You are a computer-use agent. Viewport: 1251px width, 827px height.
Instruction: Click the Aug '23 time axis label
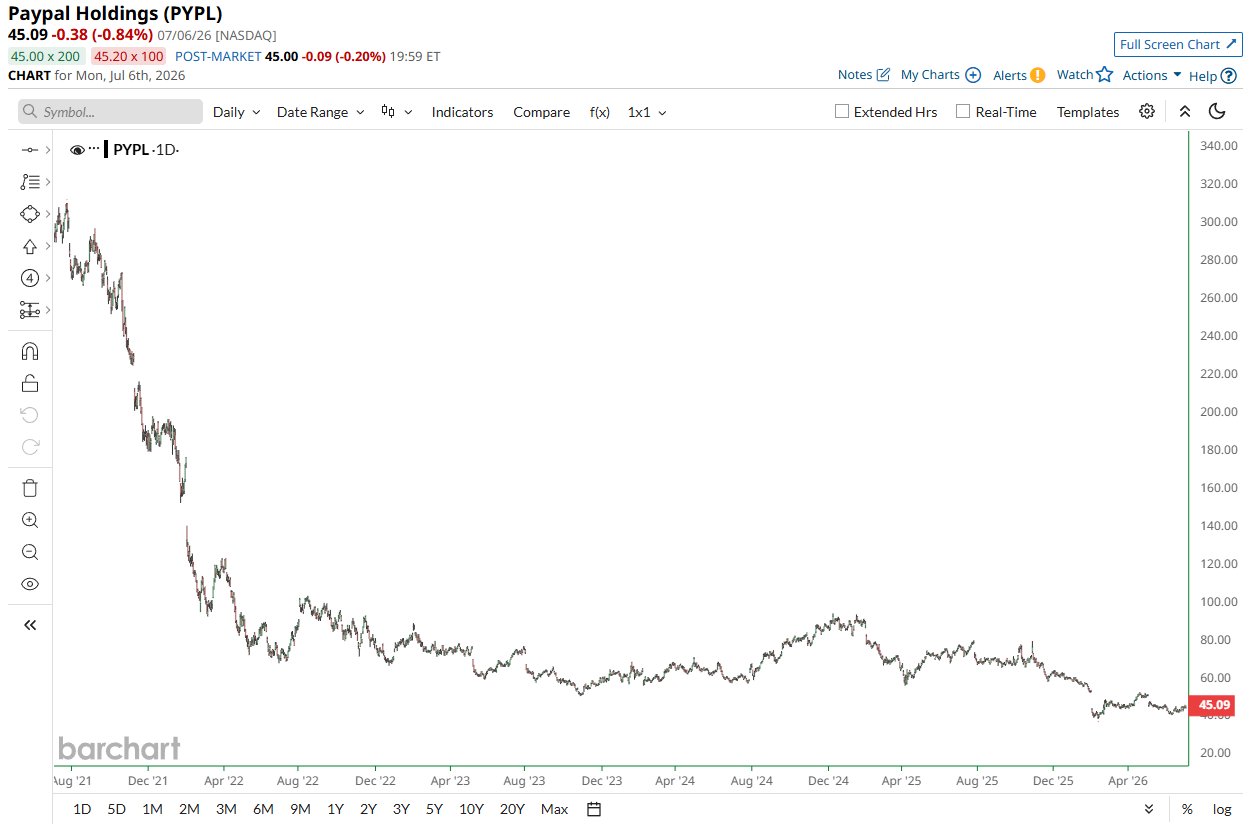click(x=523, y=779)
